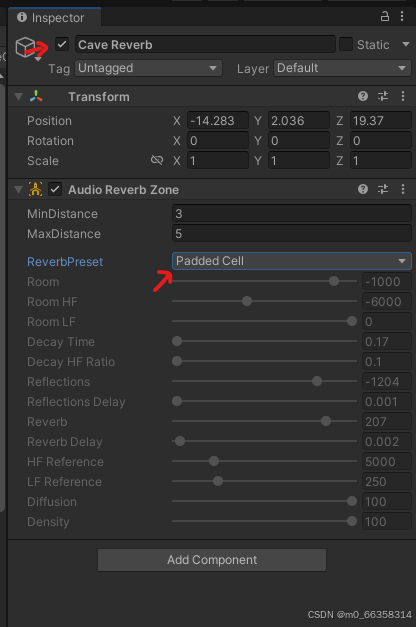Click the Room slider handle
This screenshot has width=416, height=627.
coord(334,281)
